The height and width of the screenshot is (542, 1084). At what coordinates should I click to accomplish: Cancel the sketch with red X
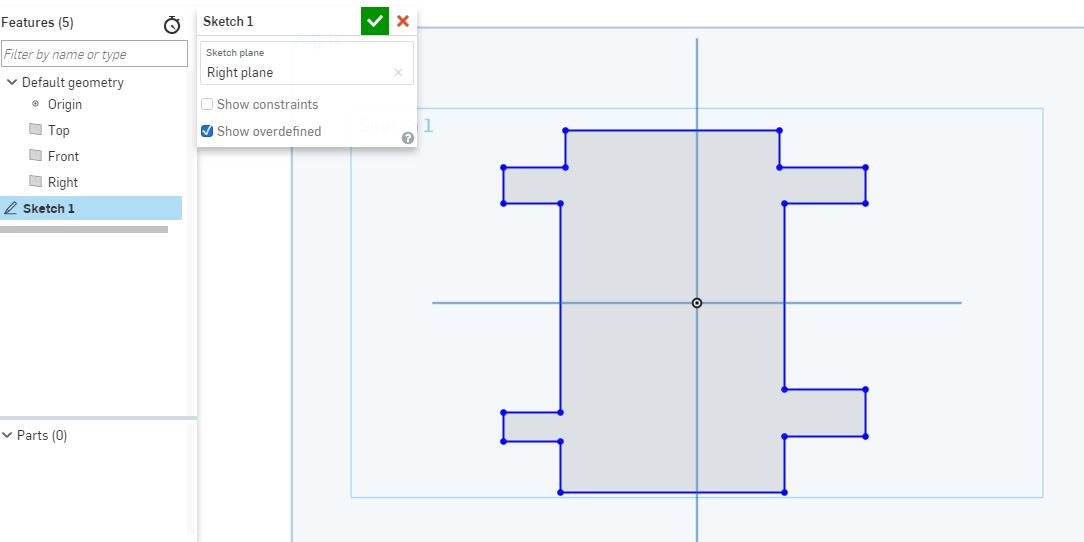tap(403, 21)
